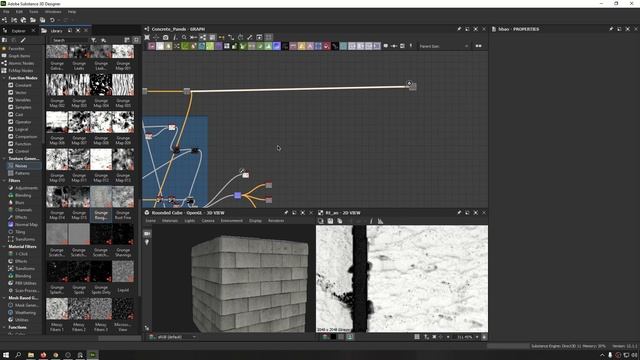Select Atomic Nodes in the library tree
Image resolution: width=640 pixels, height=360 pixels.
click(21, 63)
